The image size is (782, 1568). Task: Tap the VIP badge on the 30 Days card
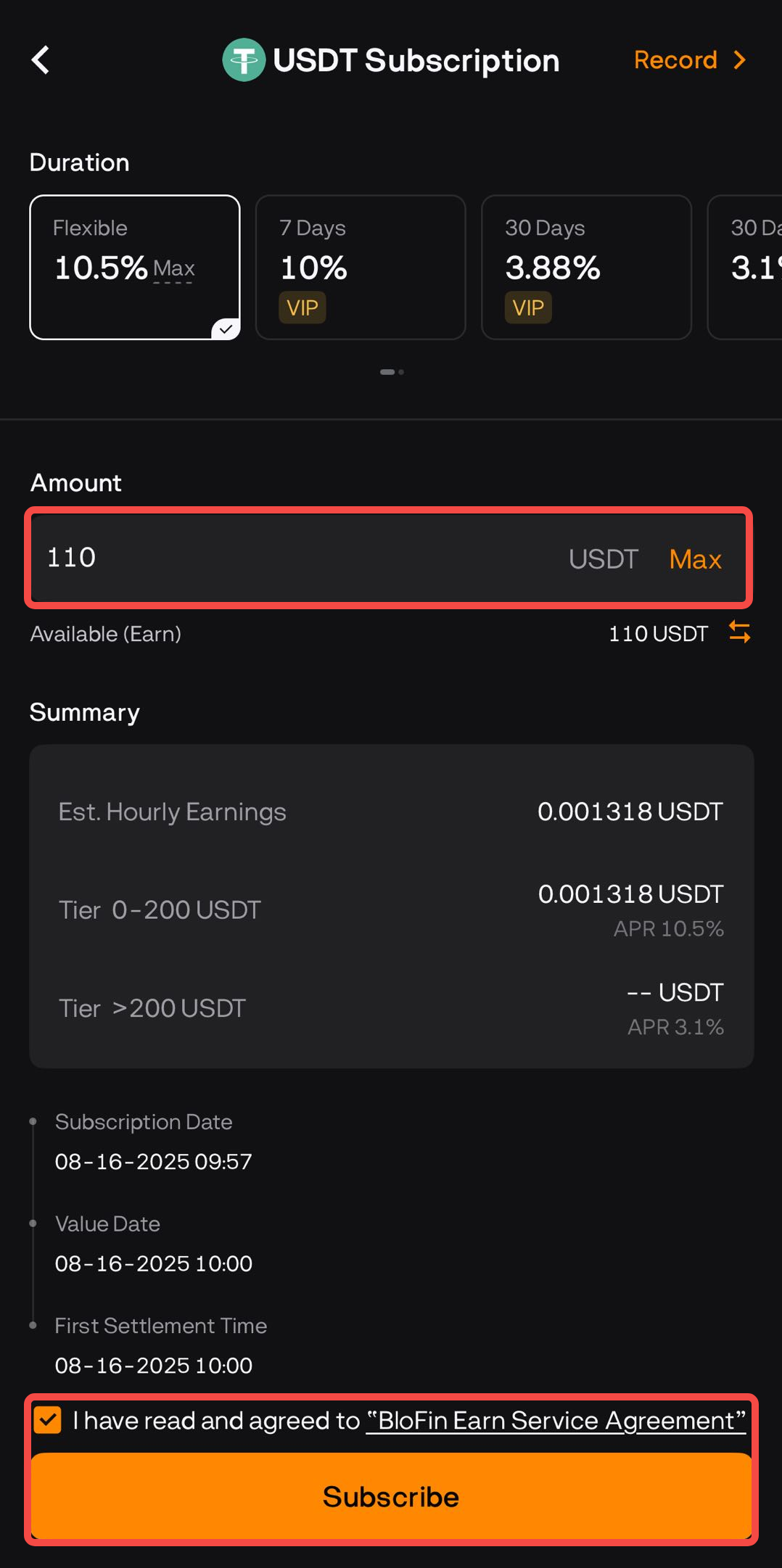[x=528, y=308]
